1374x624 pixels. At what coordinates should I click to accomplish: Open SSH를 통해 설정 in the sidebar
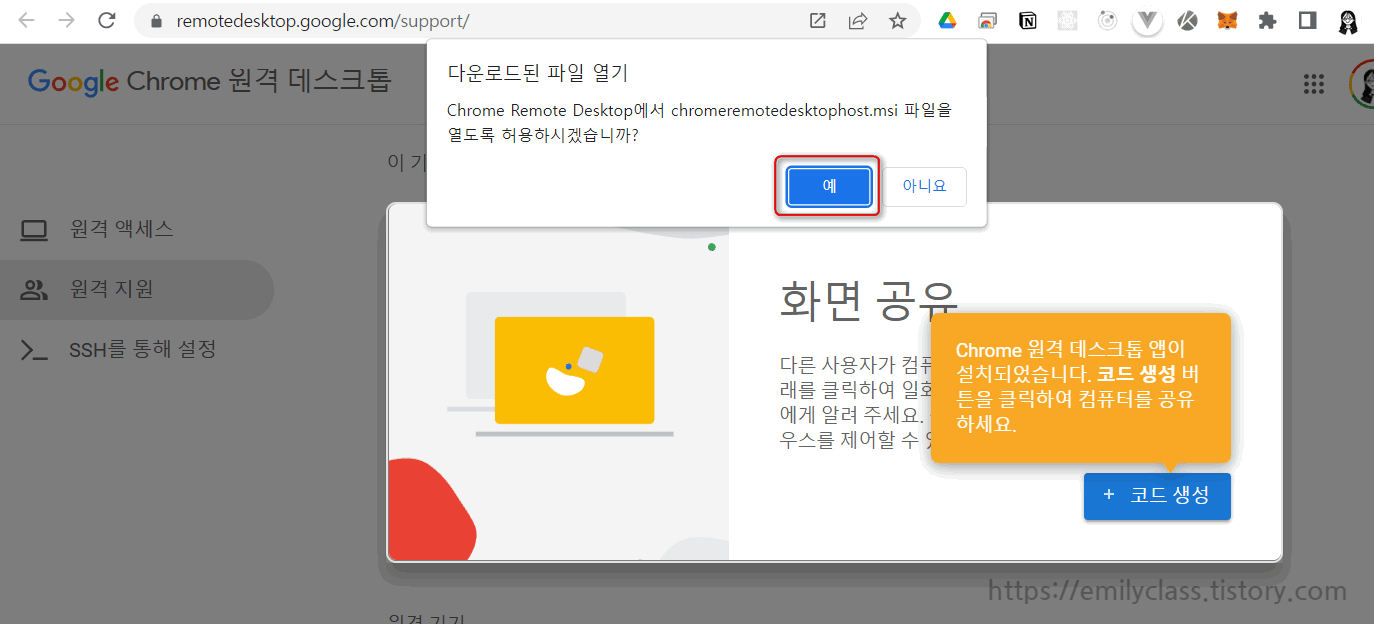(137, 350)
